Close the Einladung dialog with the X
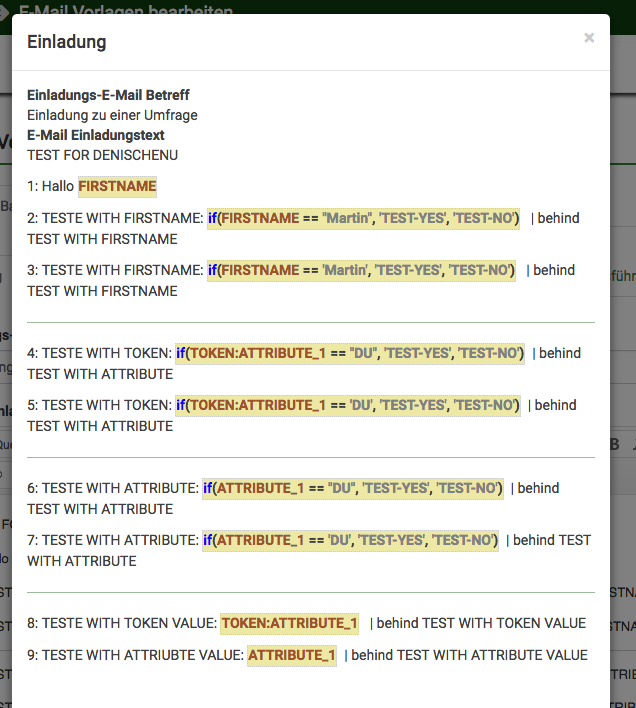Image resolution: width=636 pixels, height=708 pixels. (x=589, y=38)
